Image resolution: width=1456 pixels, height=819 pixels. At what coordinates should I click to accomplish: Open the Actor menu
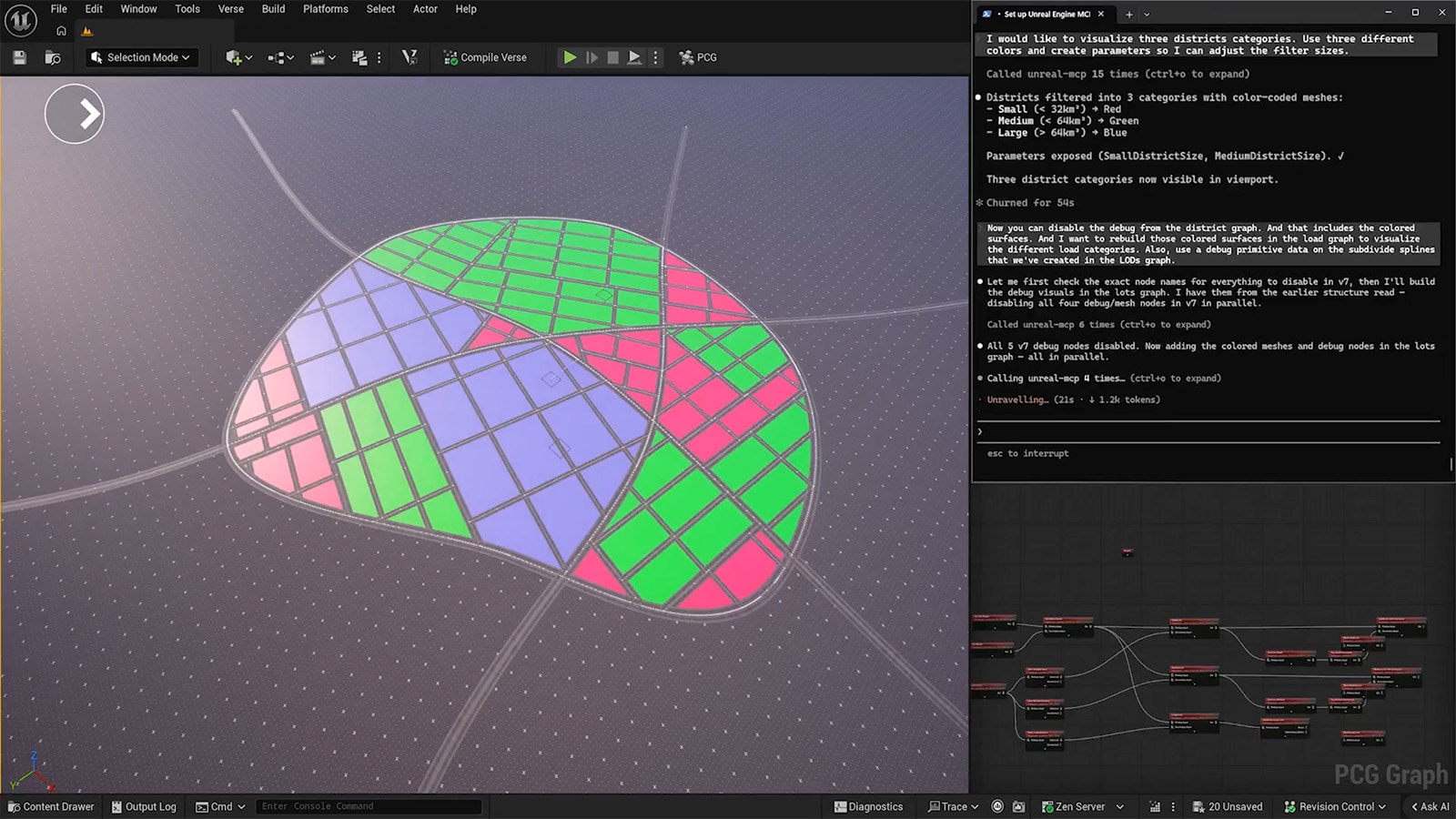(425, 9)
